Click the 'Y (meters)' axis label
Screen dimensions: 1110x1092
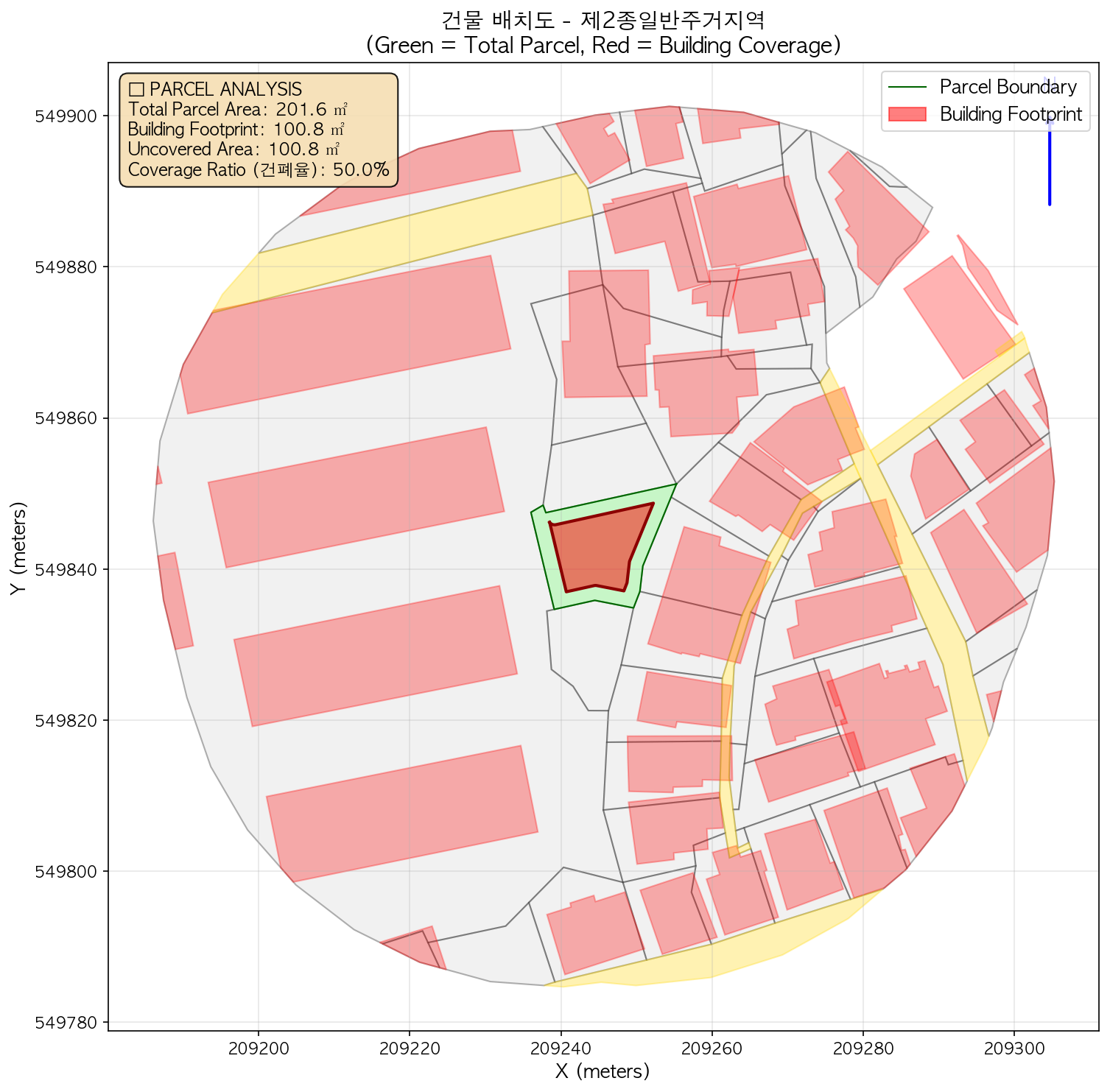tap(18, 547)
